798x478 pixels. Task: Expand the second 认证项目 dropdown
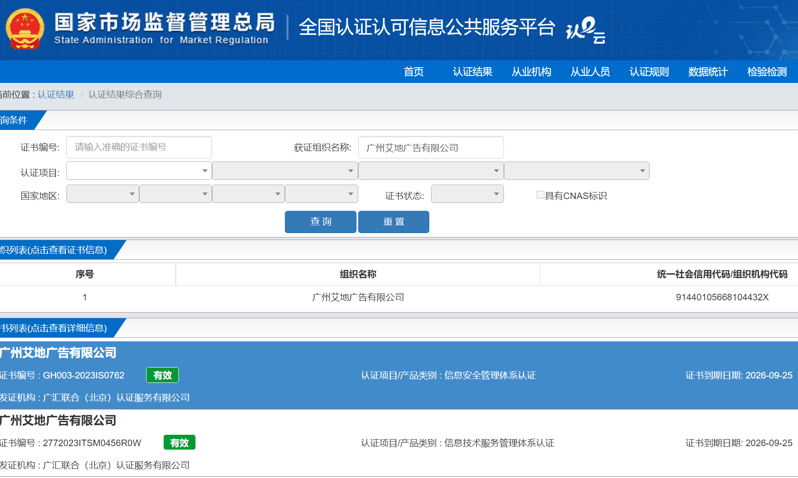[285, 171]
